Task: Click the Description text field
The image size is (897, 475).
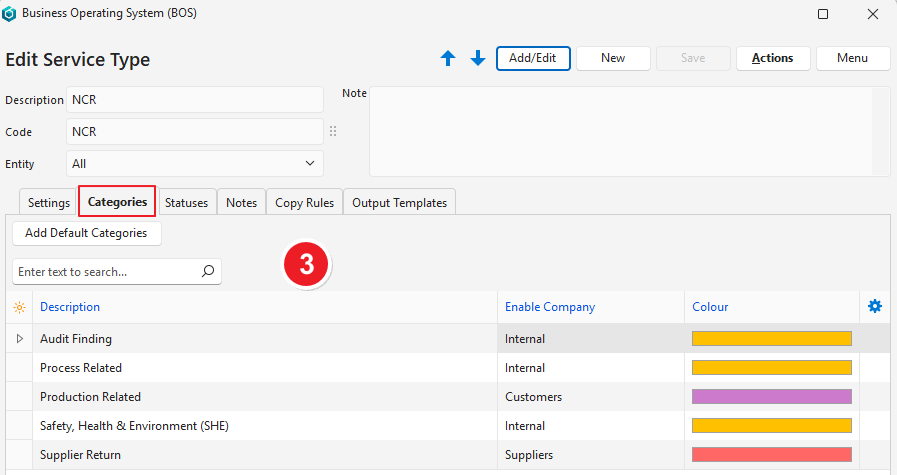Action: point(195,100)
